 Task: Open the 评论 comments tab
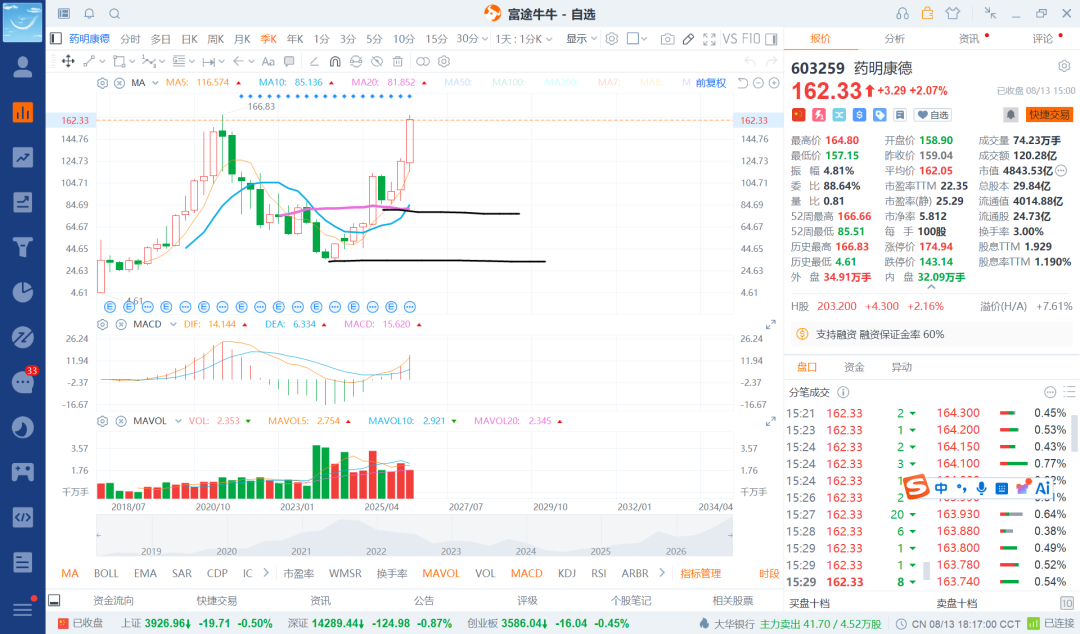pyautogui.click(x=1042, y=39)
